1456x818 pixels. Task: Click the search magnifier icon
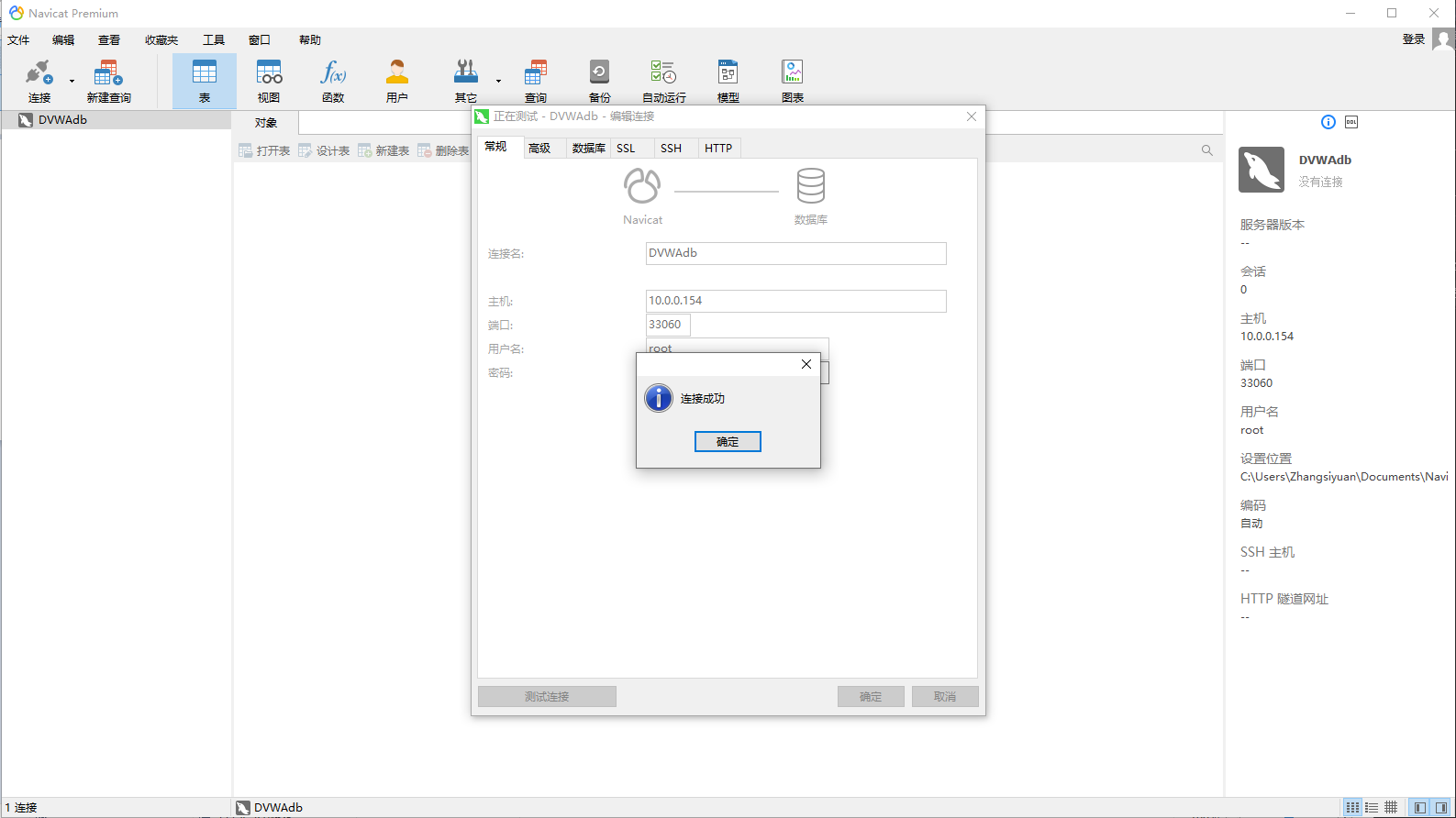[x=1207, y=150]
